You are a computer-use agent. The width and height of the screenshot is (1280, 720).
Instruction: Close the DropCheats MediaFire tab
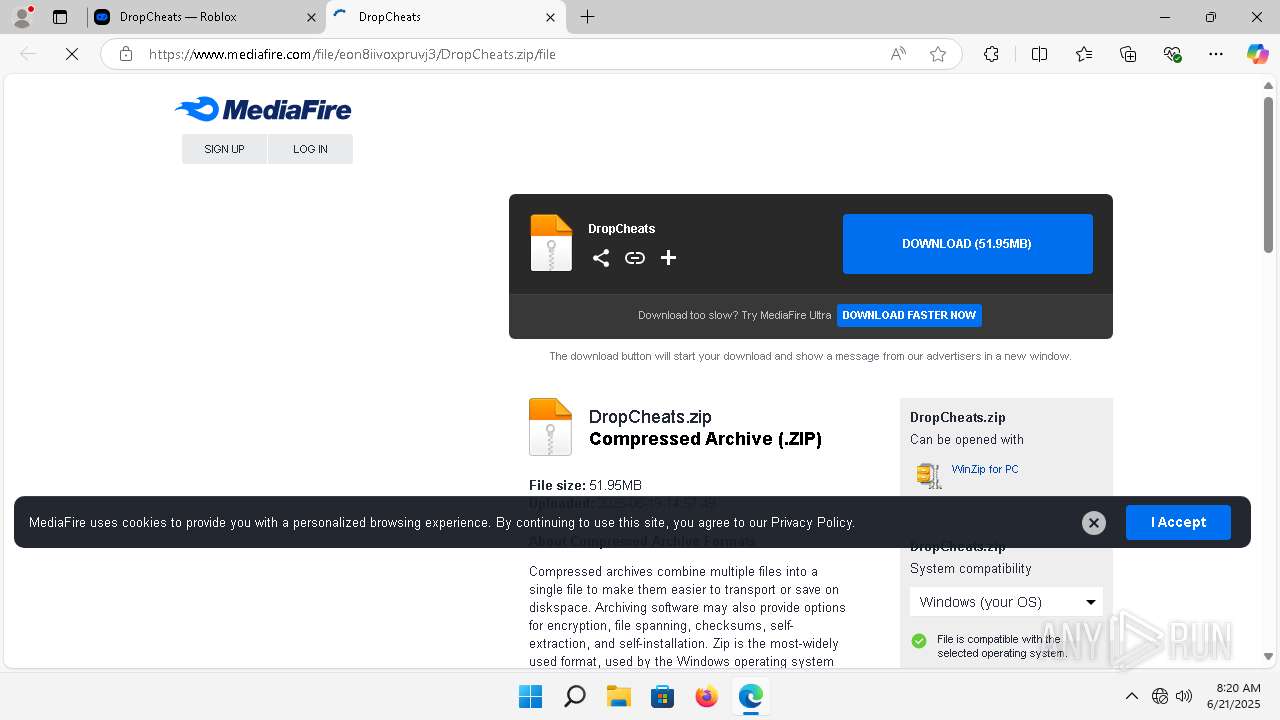click(x=551, y=17)
